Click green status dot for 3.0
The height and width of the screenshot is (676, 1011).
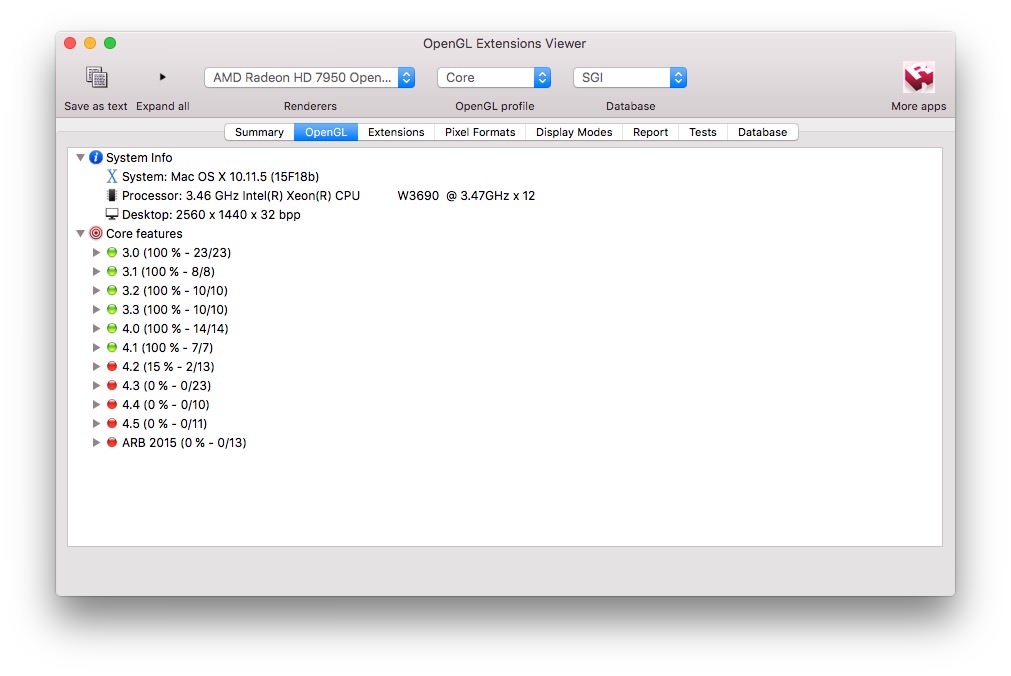(x=112, y=252)
